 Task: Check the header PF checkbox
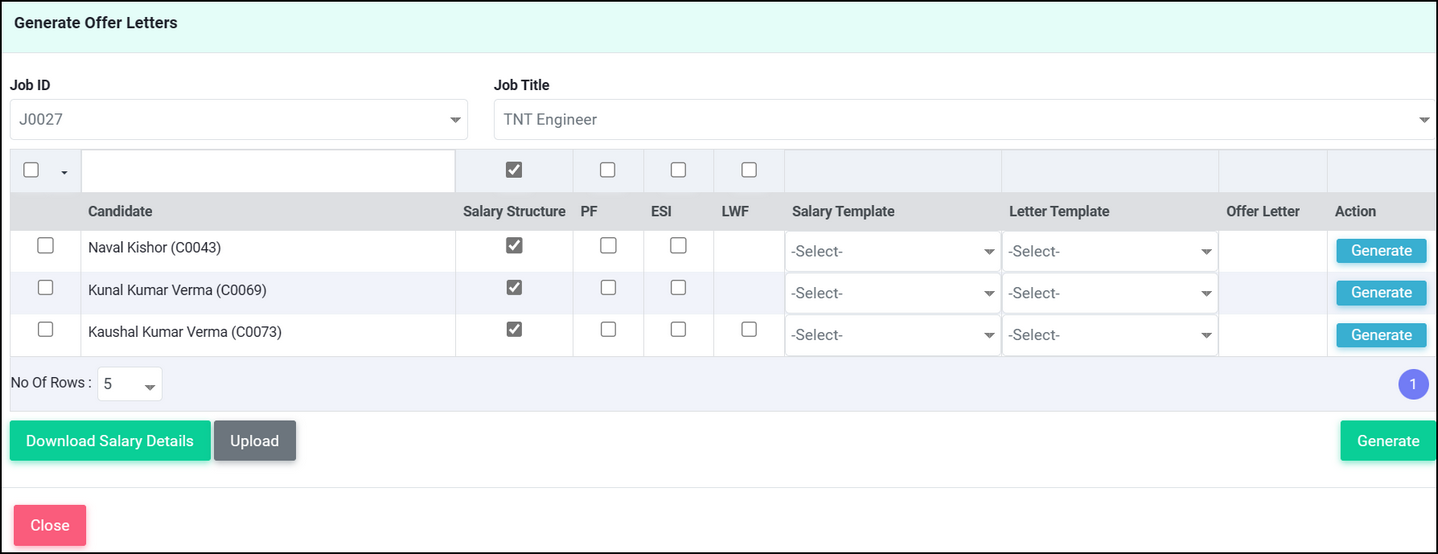pos(608,170)
